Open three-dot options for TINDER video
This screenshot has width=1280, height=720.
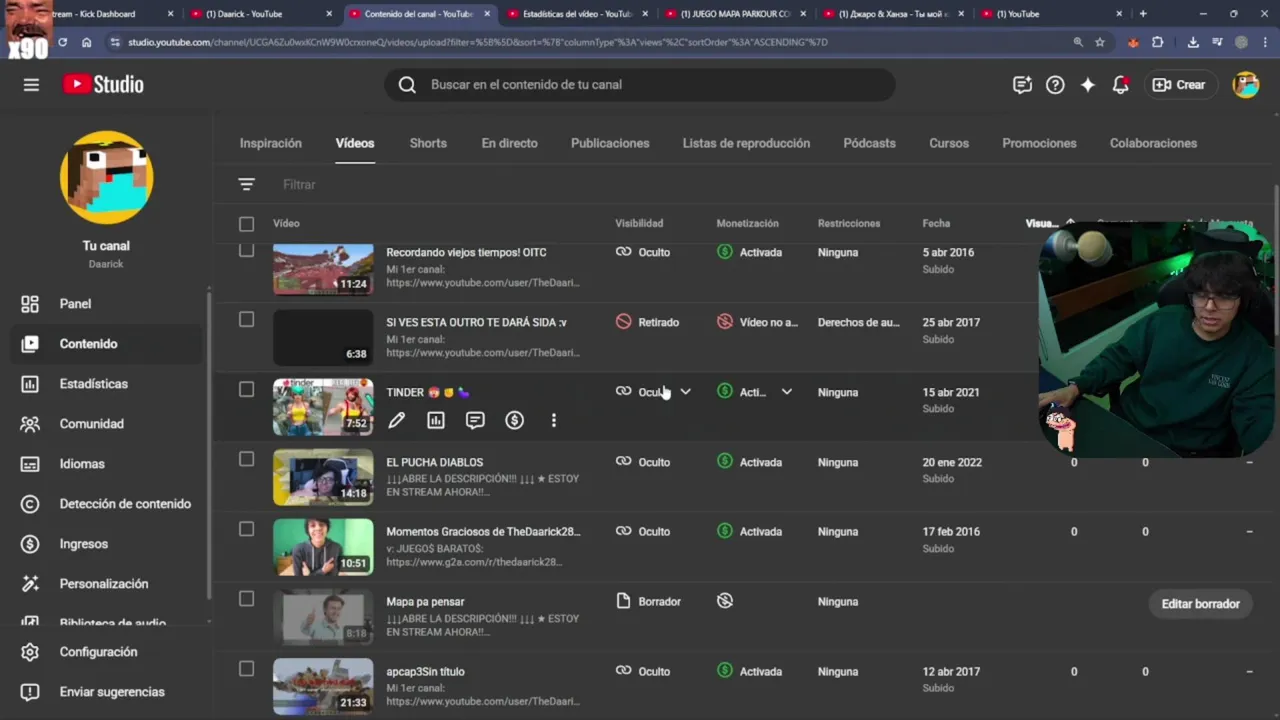pyautogui.click(x=554, y=421)
